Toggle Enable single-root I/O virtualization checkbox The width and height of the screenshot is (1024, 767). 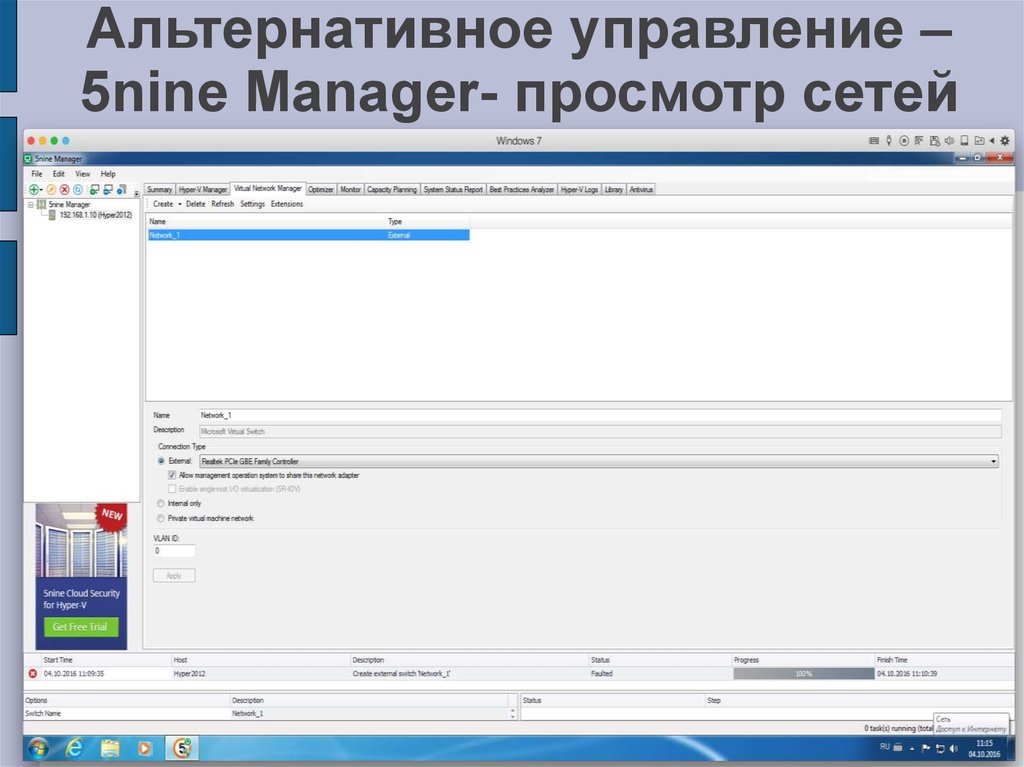172,489
